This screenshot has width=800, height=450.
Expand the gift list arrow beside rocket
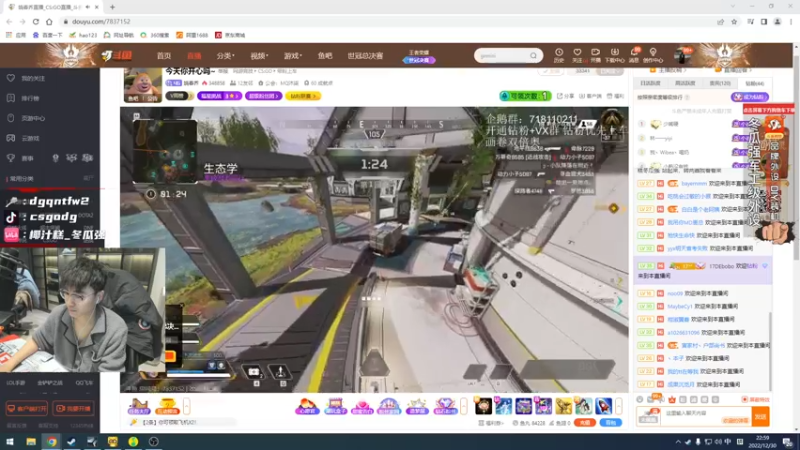[x=618, y=406]
